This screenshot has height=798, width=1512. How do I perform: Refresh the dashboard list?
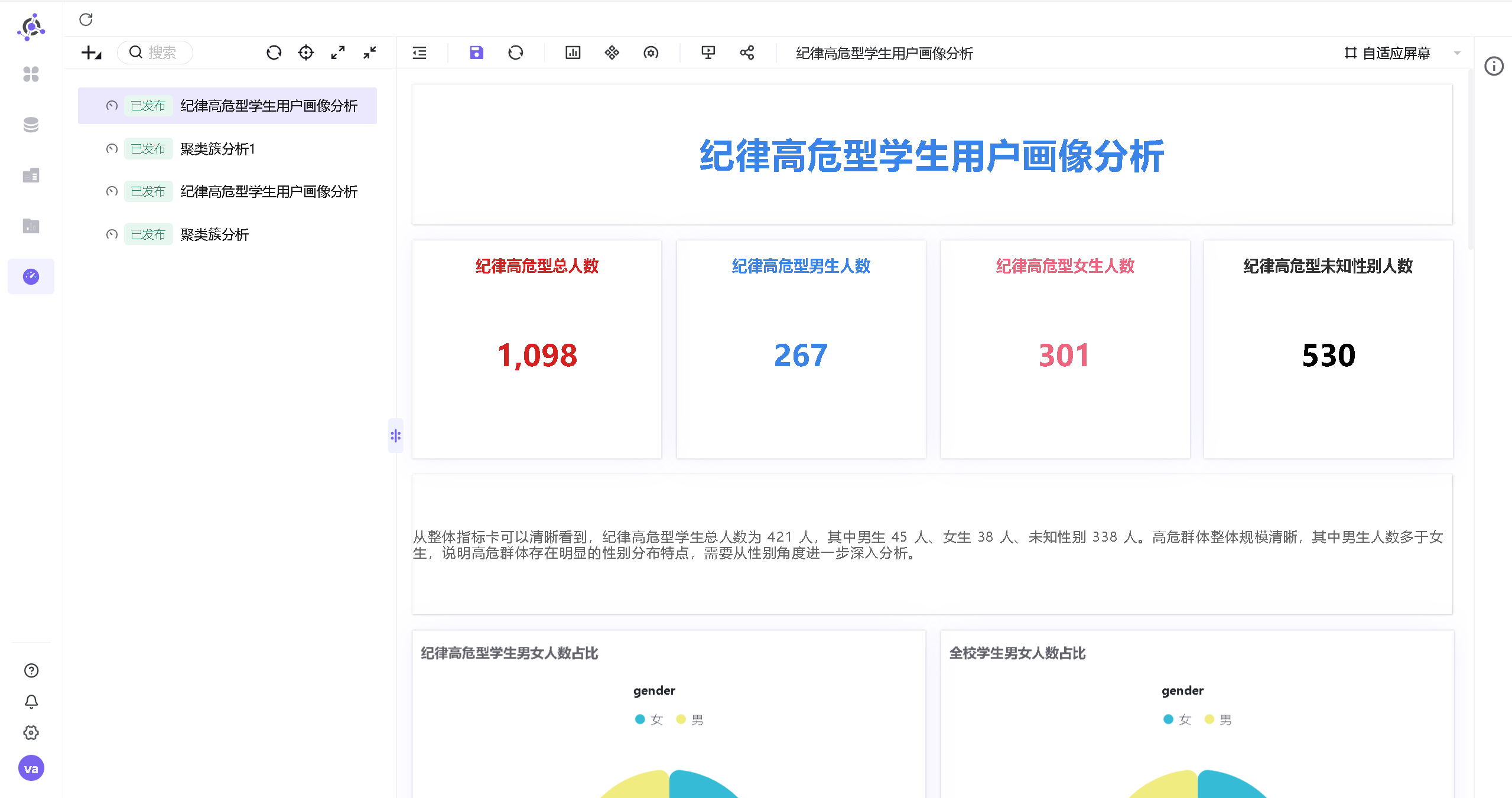tap(274, 53)
